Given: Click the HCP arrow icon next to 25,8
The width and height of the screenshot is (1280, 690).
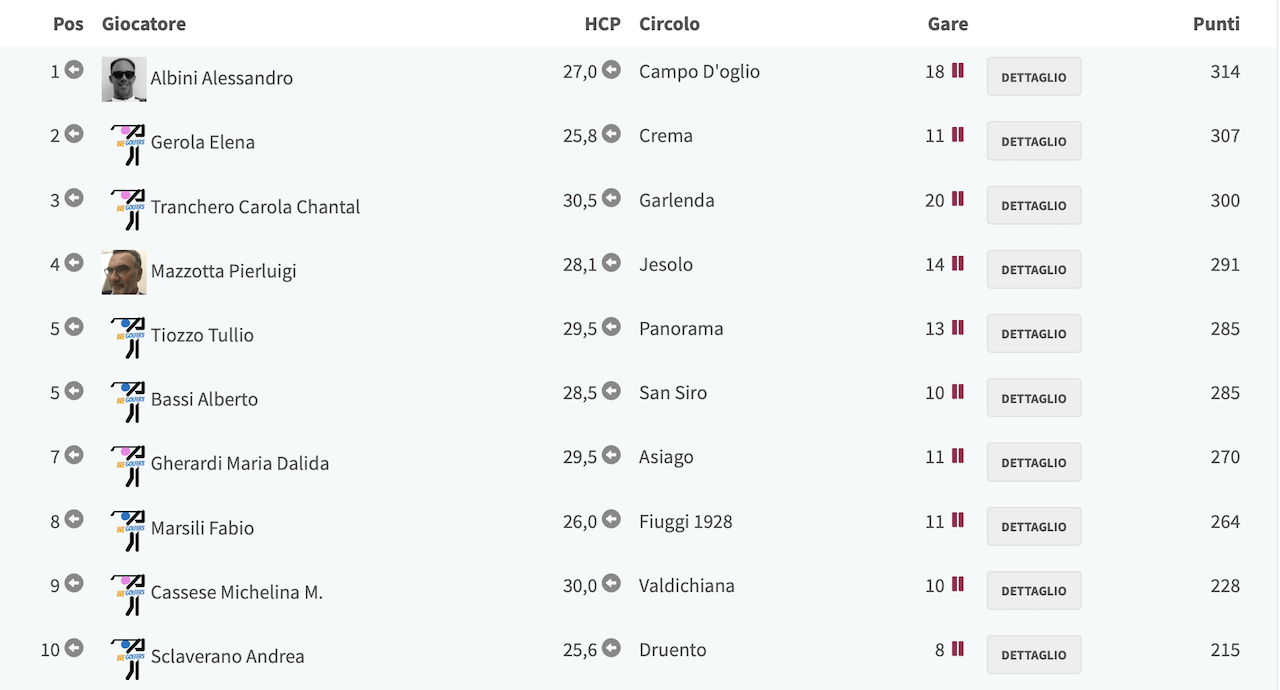Looking at the screenshot, I should tap(611, 134).
